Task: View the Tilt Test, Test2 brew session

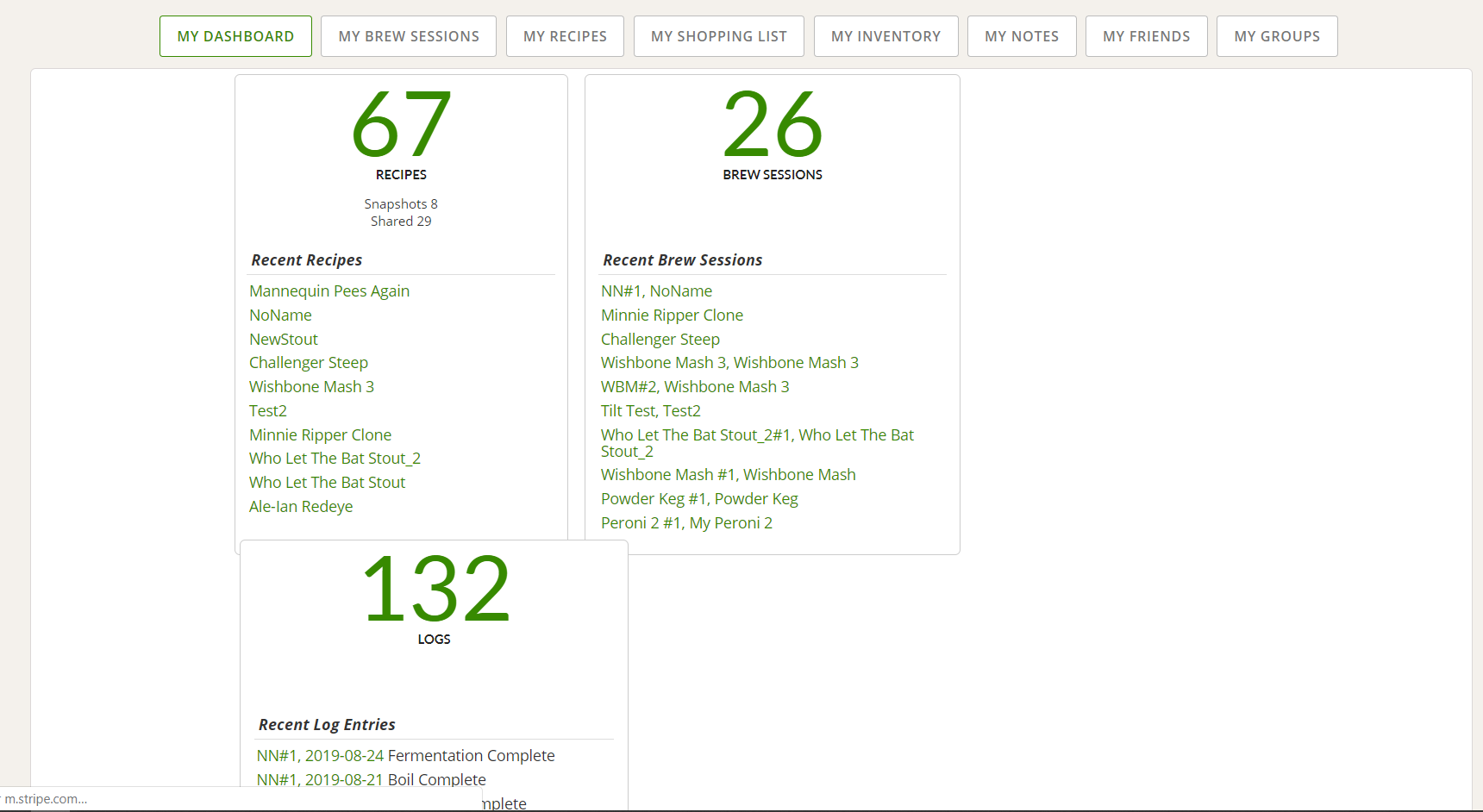Action: click(650, 411)
